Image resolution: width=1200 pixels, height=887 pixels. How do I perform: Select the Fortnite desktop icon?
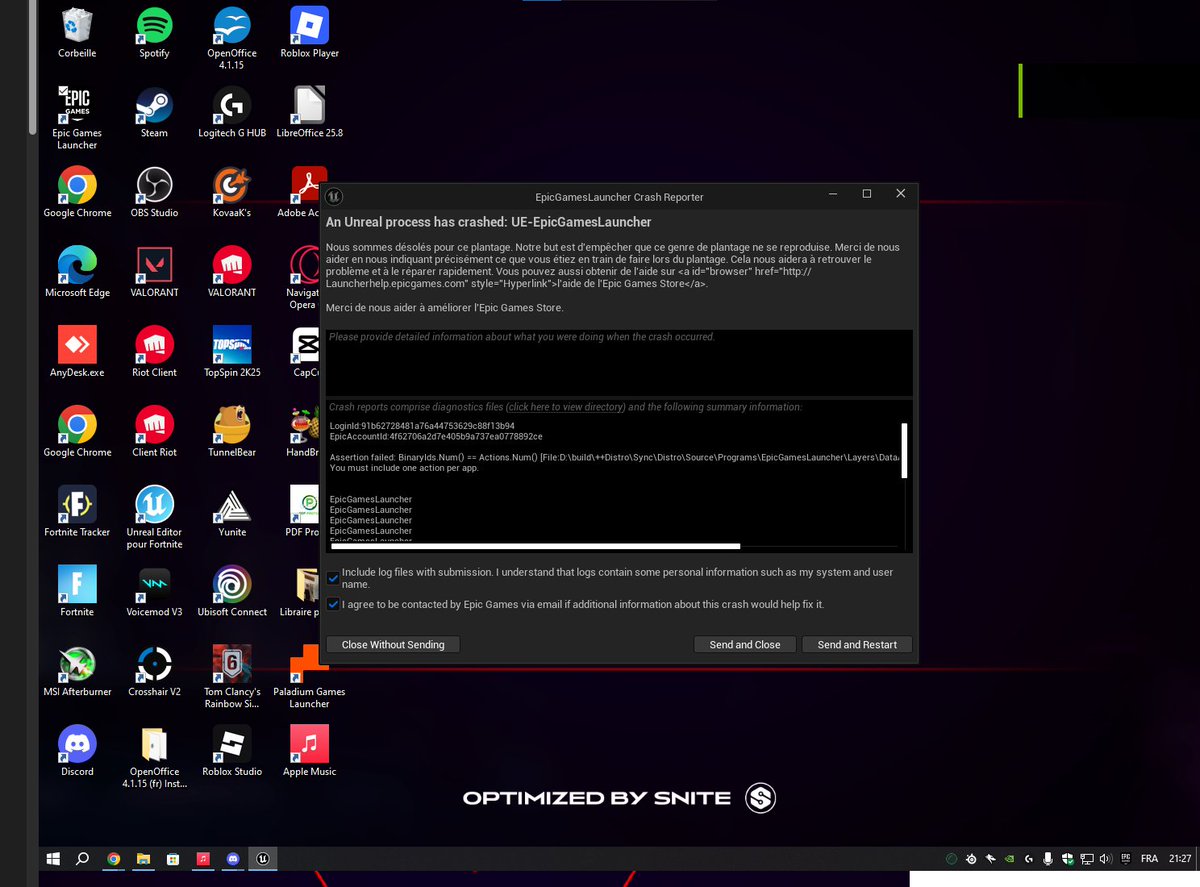tap(77, 592)
